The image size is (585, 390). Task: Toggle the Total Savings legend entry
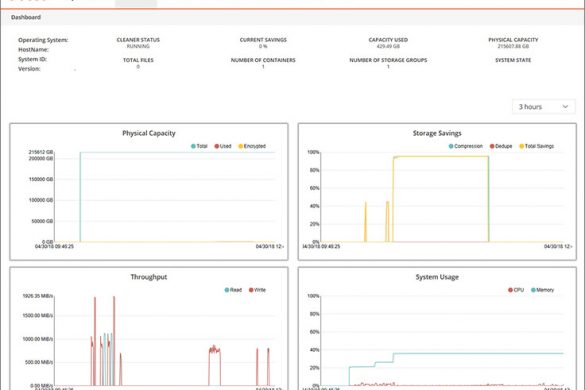[536, 146]
